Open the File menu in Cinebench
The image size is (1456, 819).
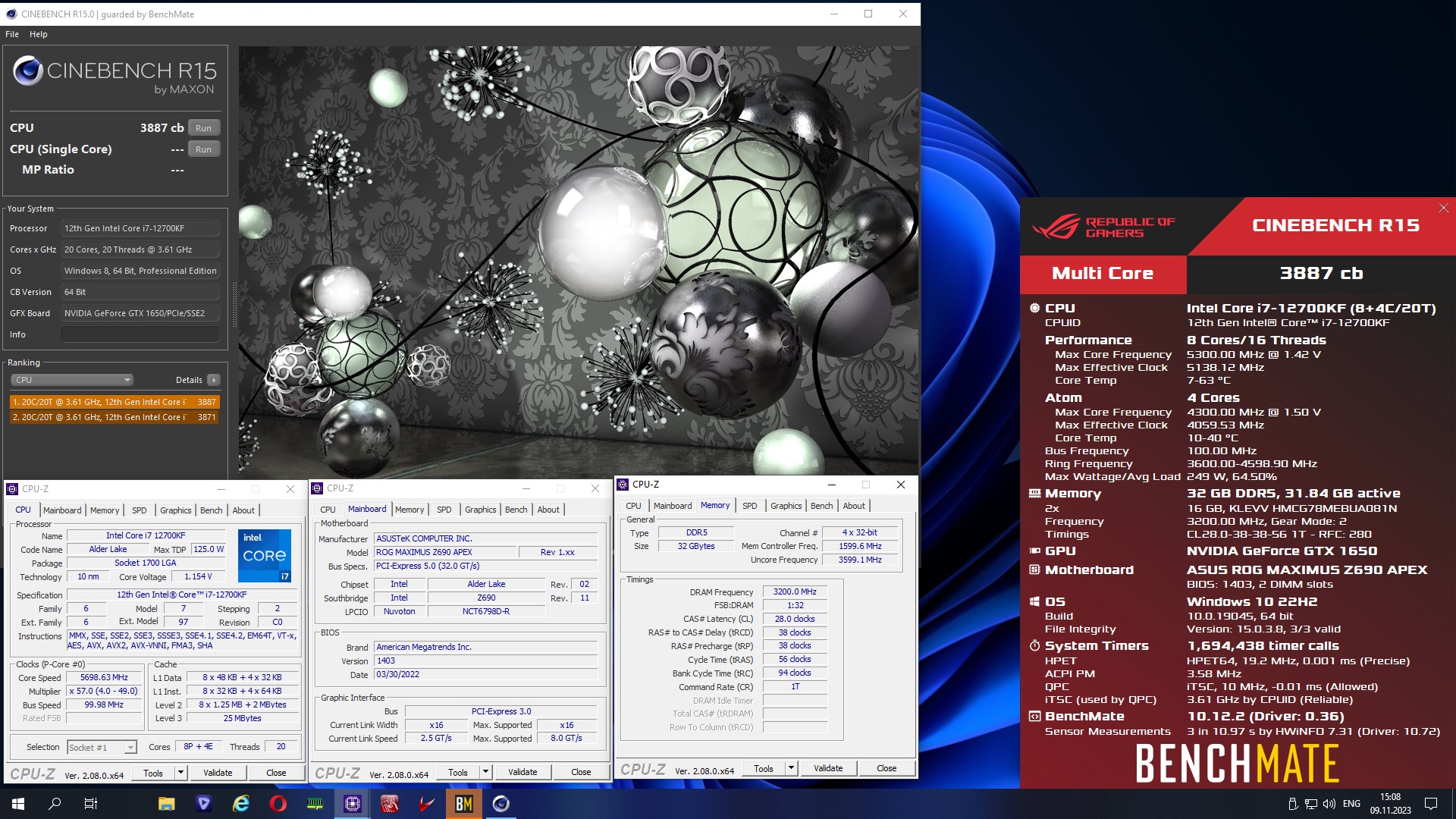pyautogui.click(x=12, y=34)
